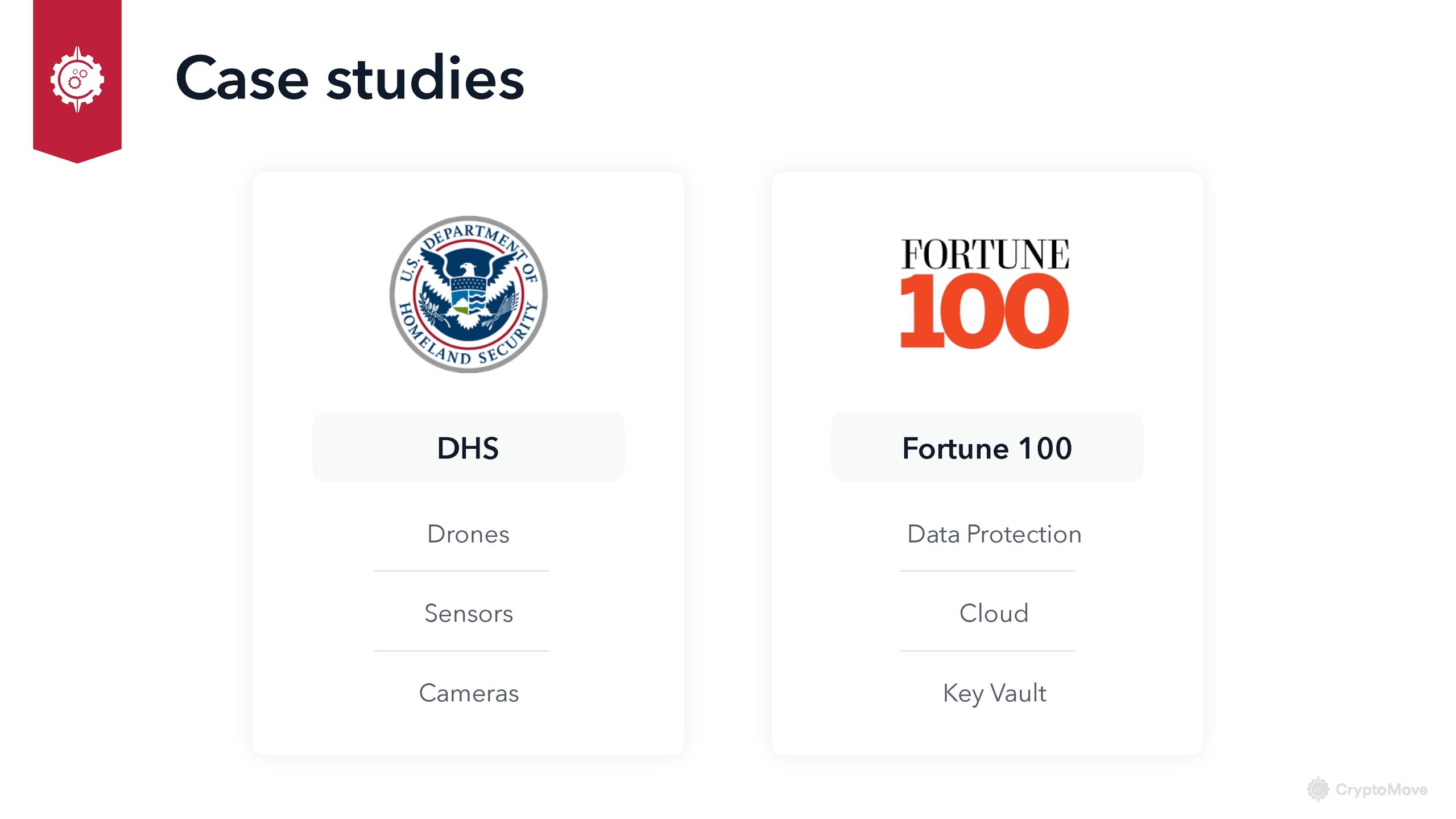Click the Data Protection item
The image size is (1456, 819).
click(x=994, y=534)
